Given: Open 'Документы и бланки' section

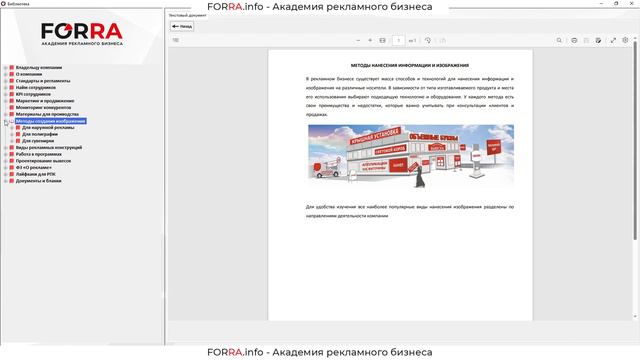Looking at the screenshot, I should (38, 181).
